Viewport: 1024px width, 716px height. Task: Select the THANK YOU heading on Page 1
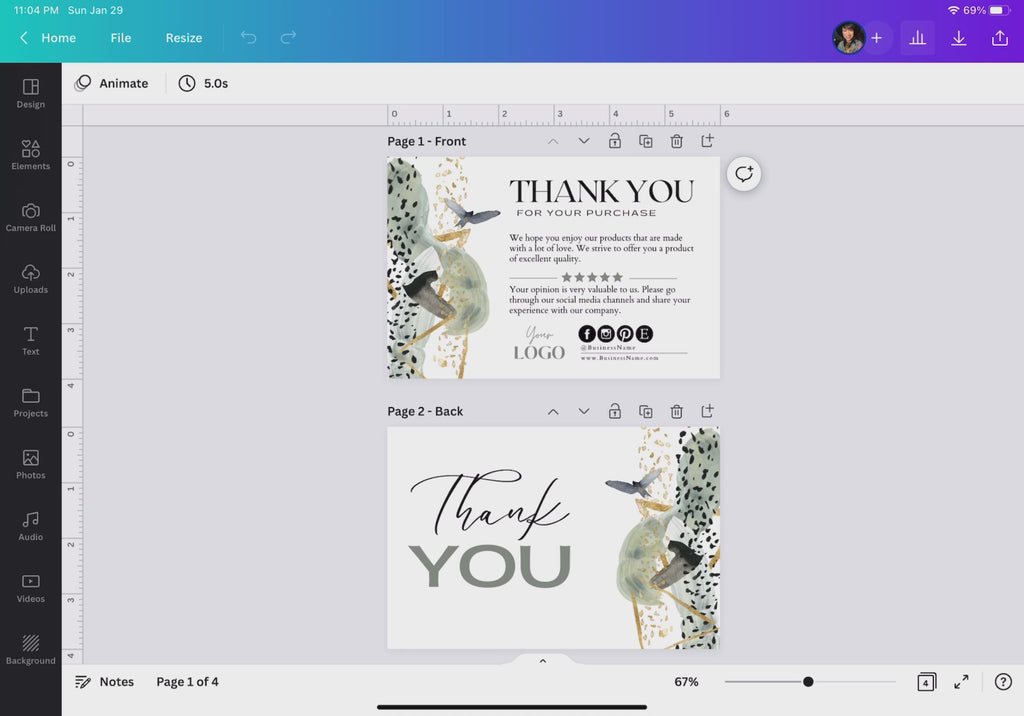(601, 192)
